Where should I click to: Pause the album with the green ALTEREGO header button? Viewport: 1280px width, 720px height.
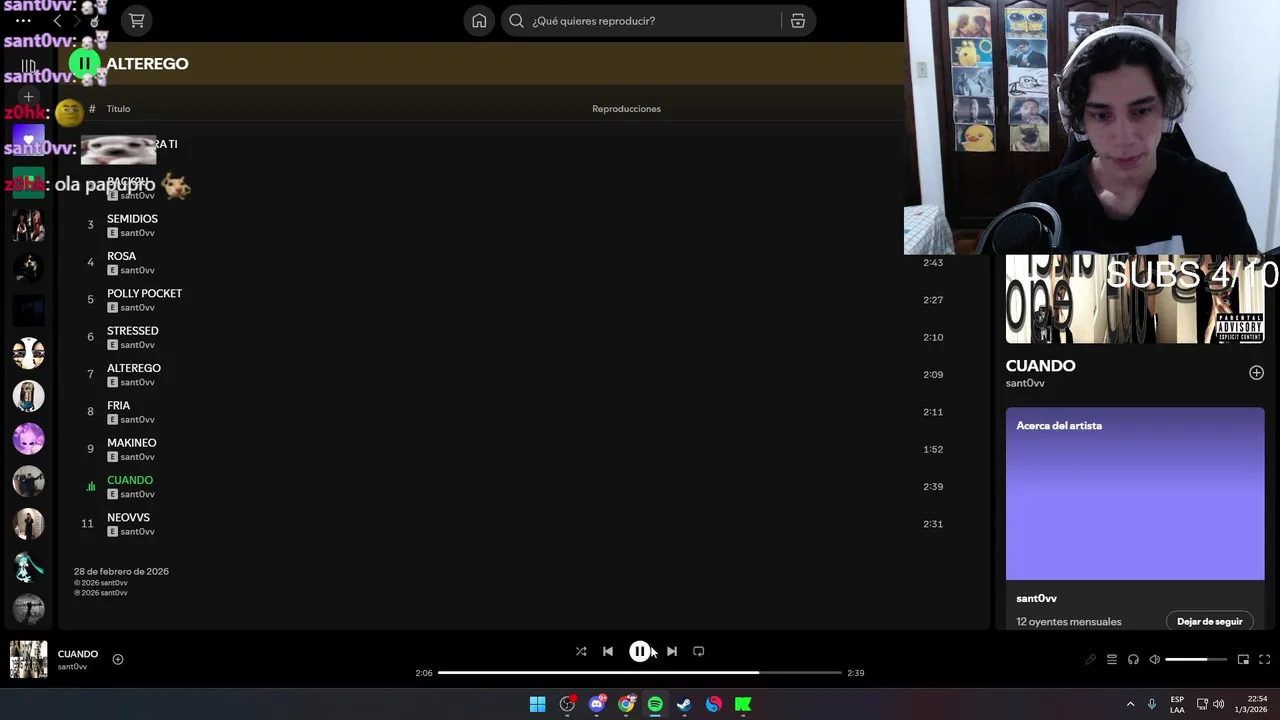(84, 63)
